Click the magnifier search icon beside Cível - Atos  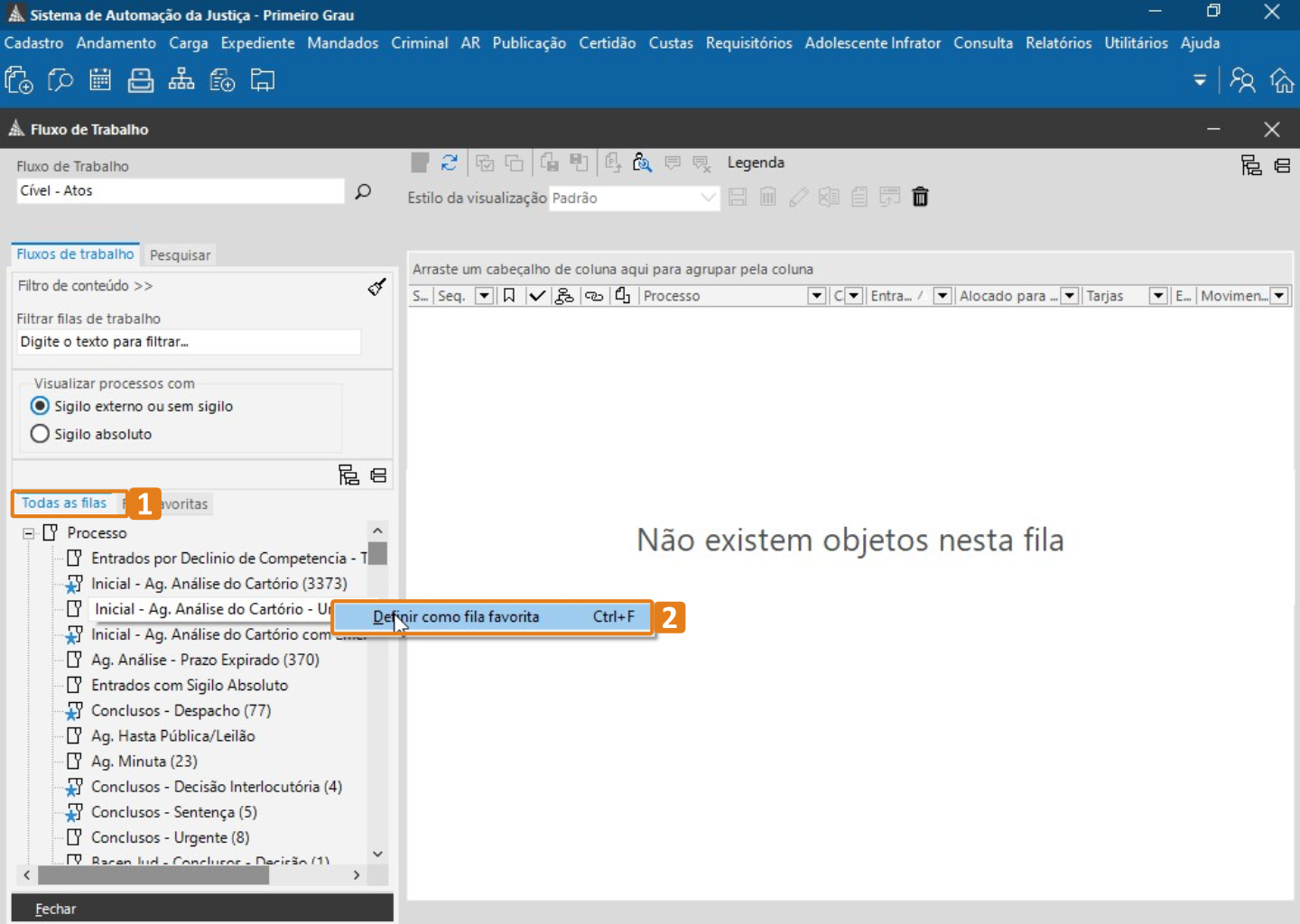click(x=363, y=191)
